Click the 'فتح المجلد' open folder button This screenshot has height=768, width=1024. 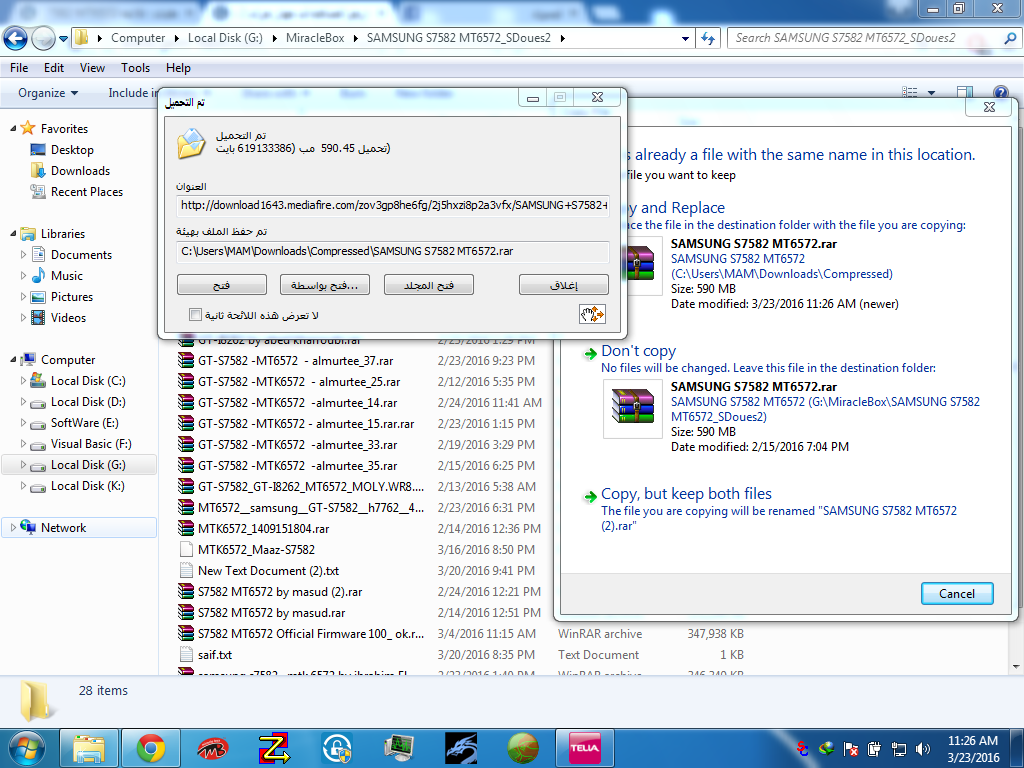[428, 285]
